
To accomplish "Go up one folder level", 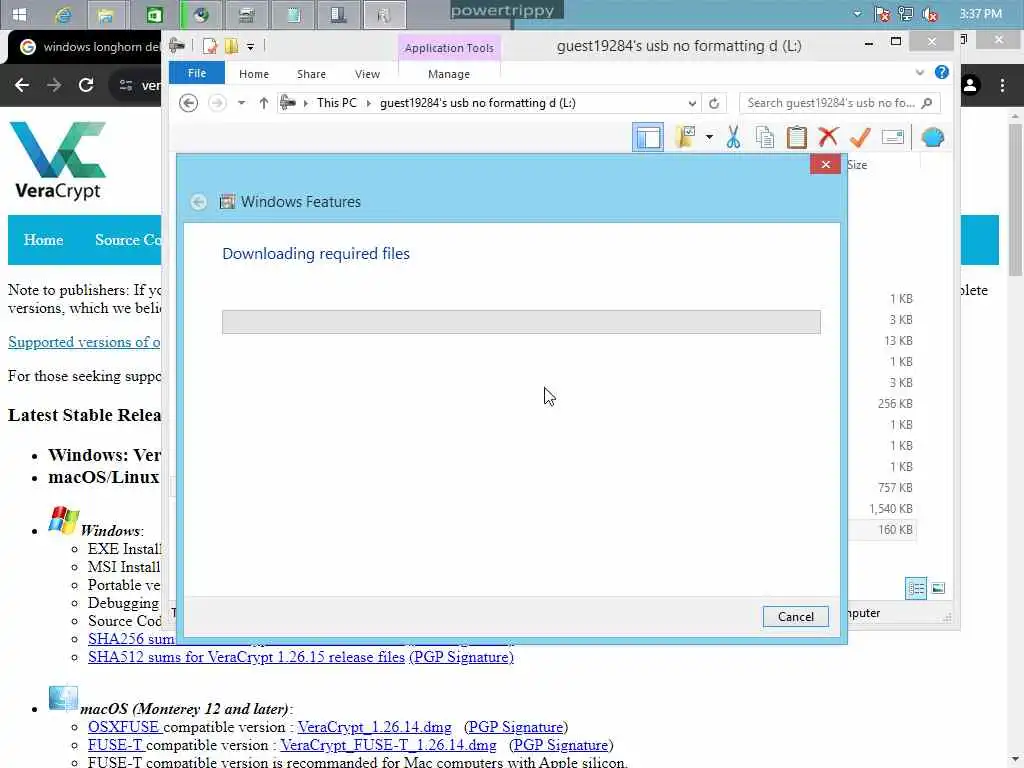I will click(x=263, y=103).
